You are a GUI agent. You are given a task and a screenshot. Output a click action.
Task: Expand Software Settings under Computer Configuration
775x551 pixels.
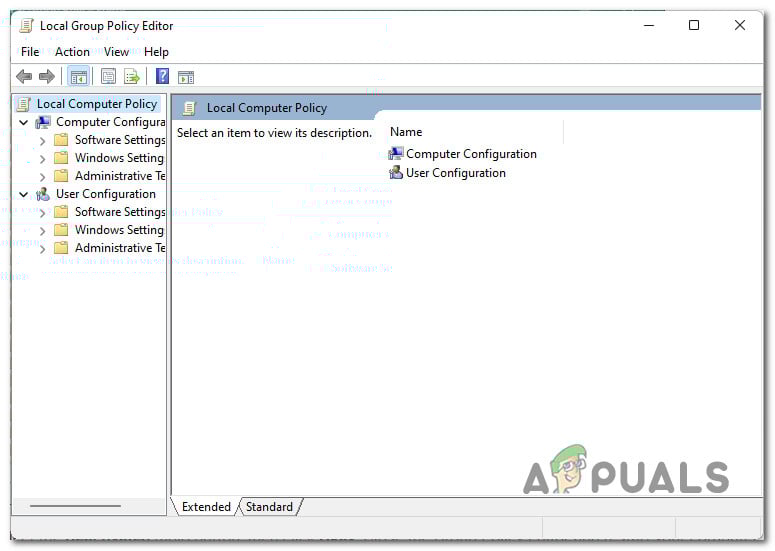(x=43, y=141)
